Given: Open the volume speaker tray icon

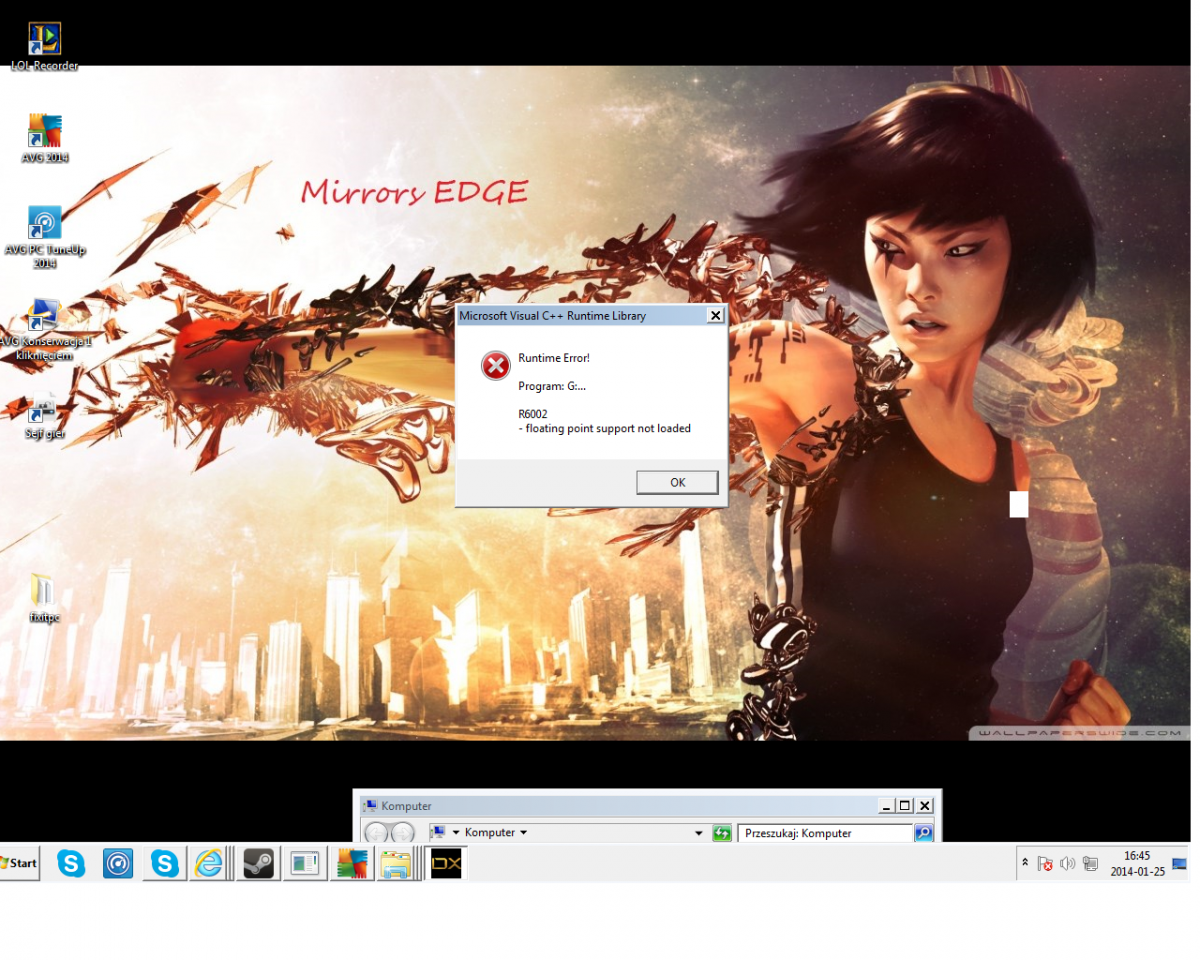Looking at the screenshot, I should pyautogui.click(x=1067, y=863).
